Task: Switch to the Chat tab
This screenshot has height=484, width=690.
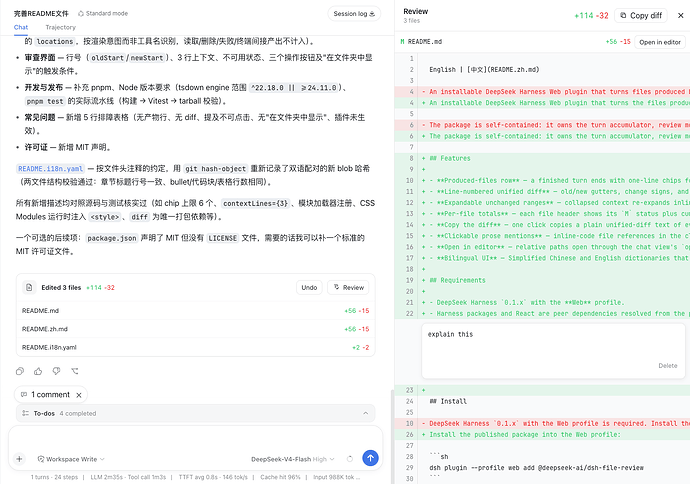Action: pyautogui.click(x=21, y=27)
